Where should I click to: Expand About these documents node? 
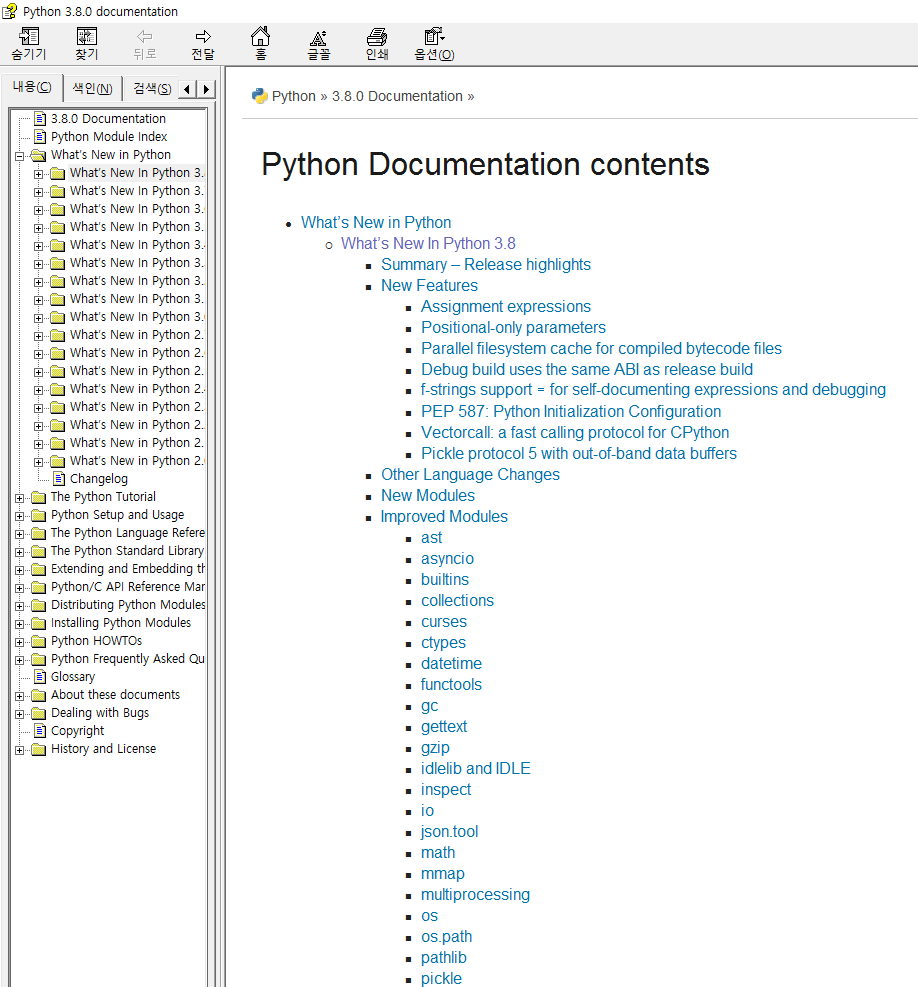[20, 697]
